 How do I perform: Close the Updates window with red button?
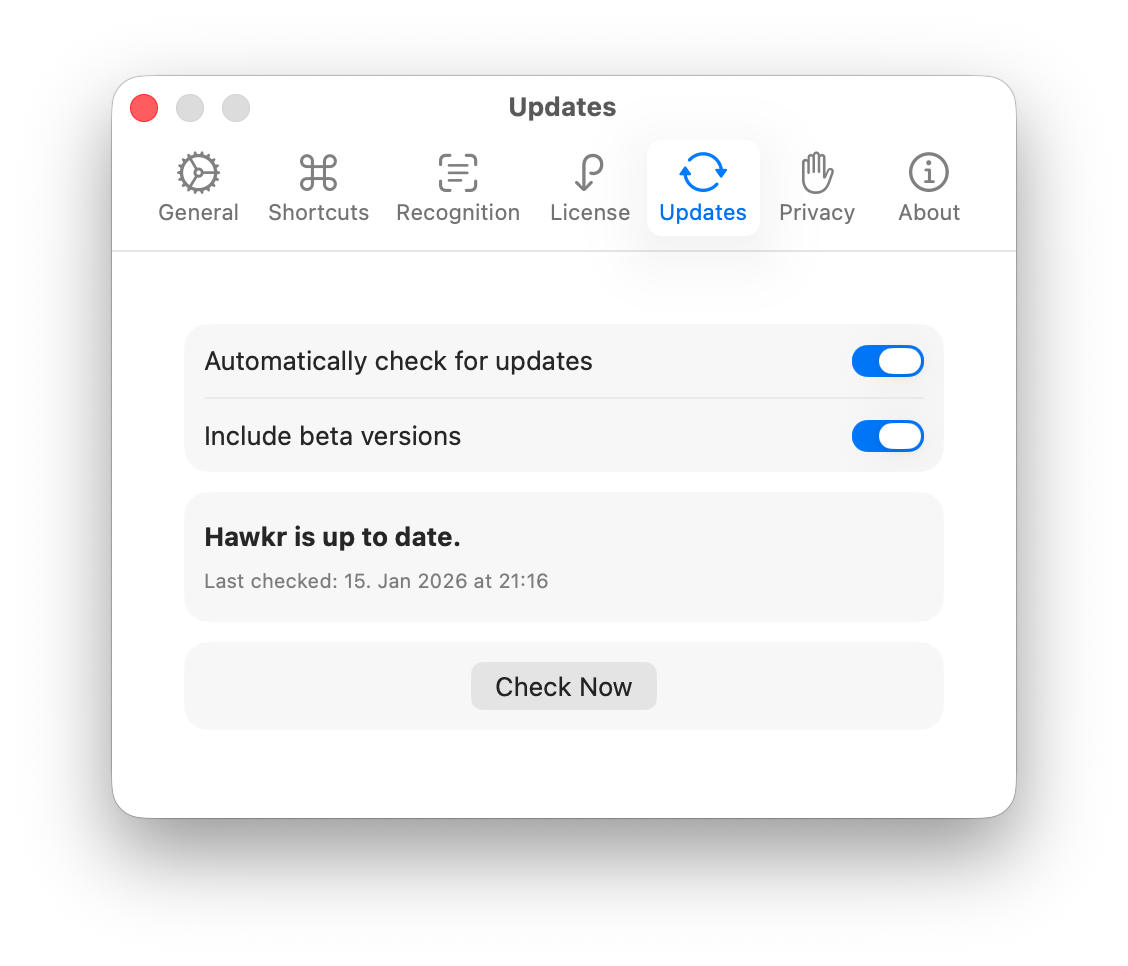[144, 108]
